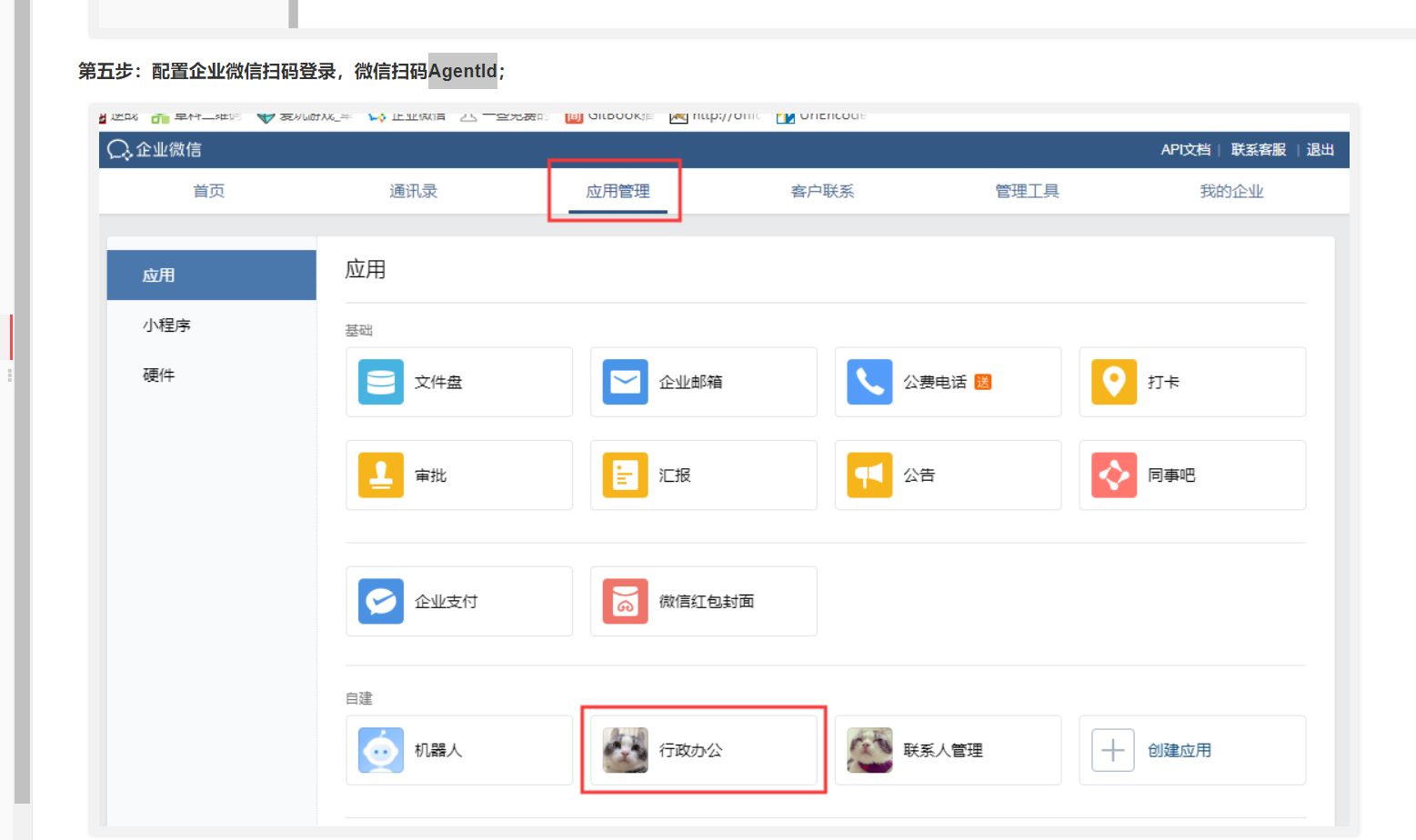Open the 汇报 report icon
Viewport: 1416px width, 840px height.
click(x=625, y=475)
